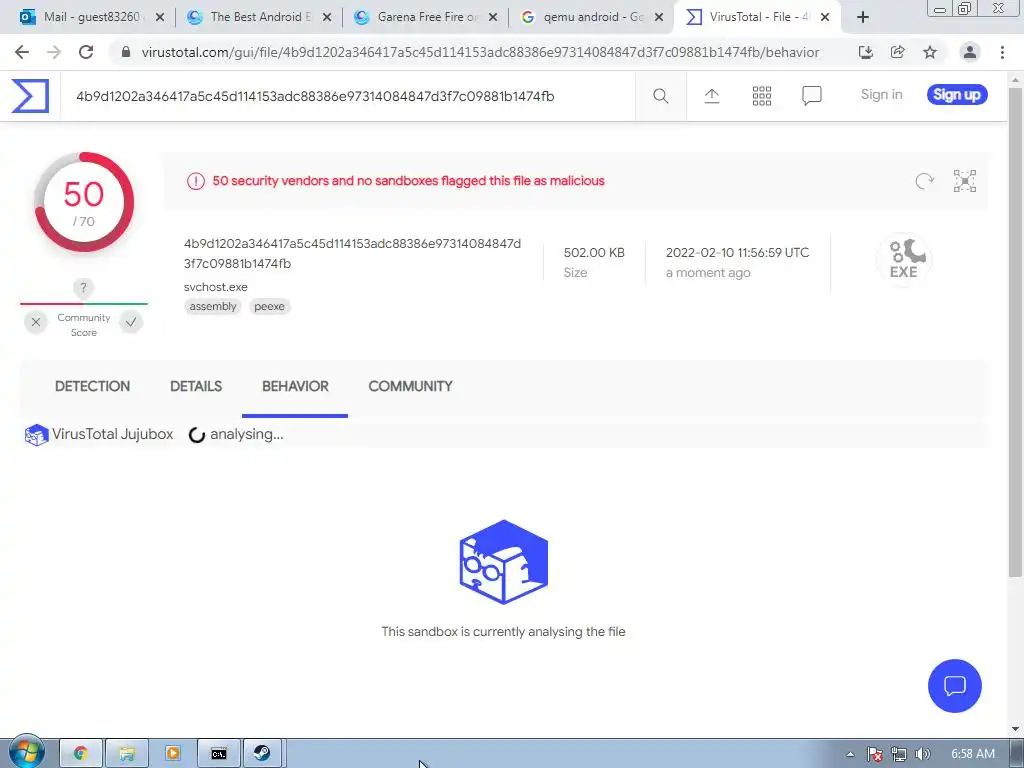Click the 50 / 70 detection score gauge

coord(84,202)
